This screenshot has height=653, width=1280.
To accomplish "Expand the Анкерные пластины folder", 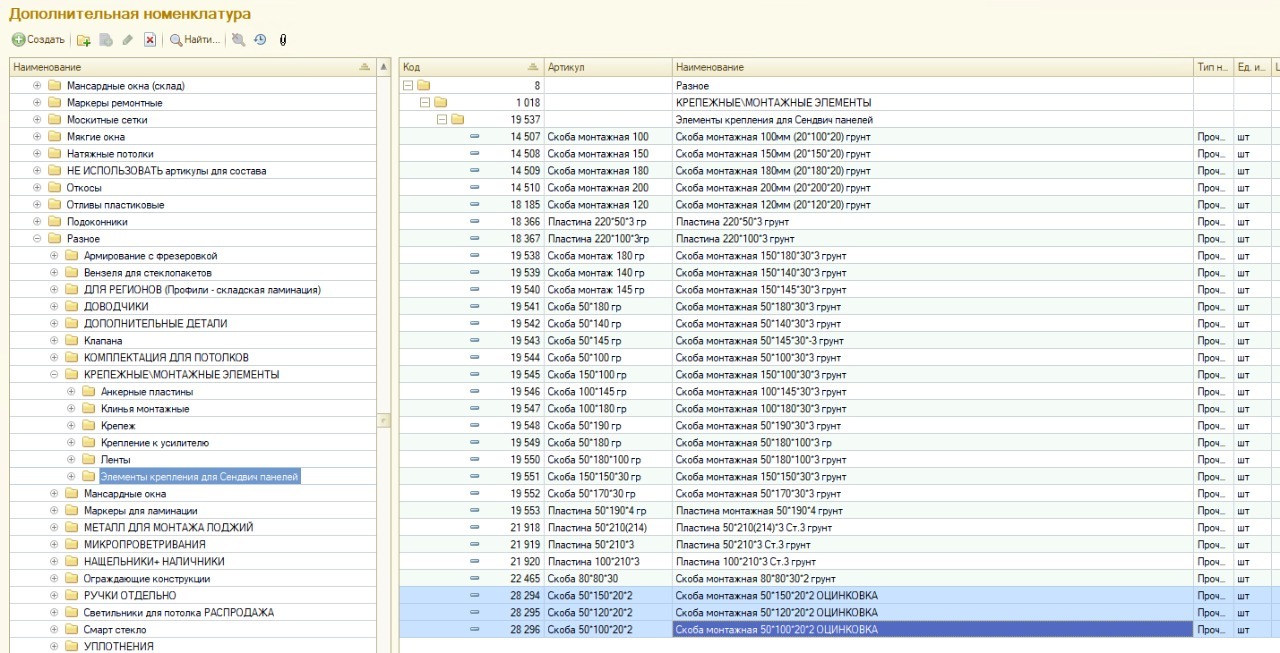I will coord(71,392).
